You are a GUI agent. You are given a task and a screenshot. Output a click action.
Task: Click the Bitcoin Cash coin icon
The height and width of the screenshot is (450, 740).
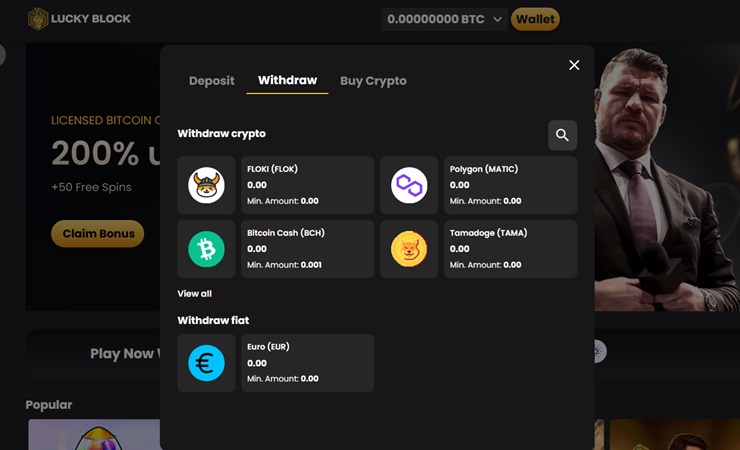tap(206, 249)
